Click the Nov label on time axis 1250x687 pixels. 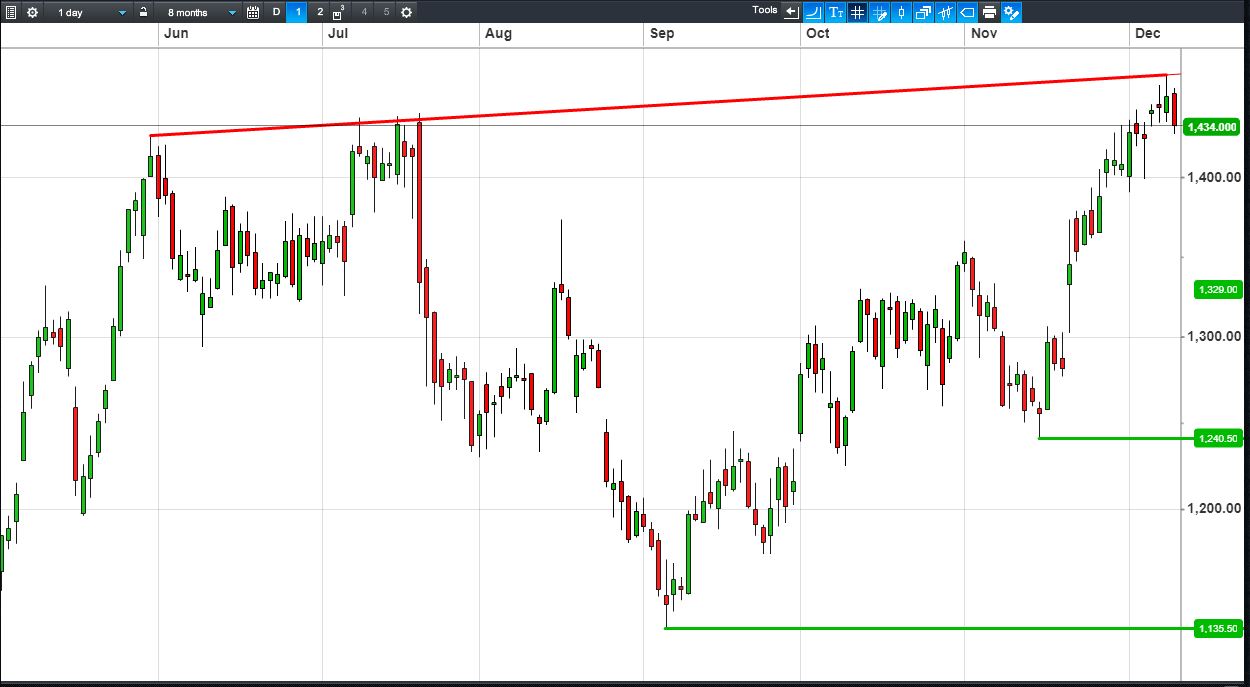pyautogui.click(x=983, y=33)
